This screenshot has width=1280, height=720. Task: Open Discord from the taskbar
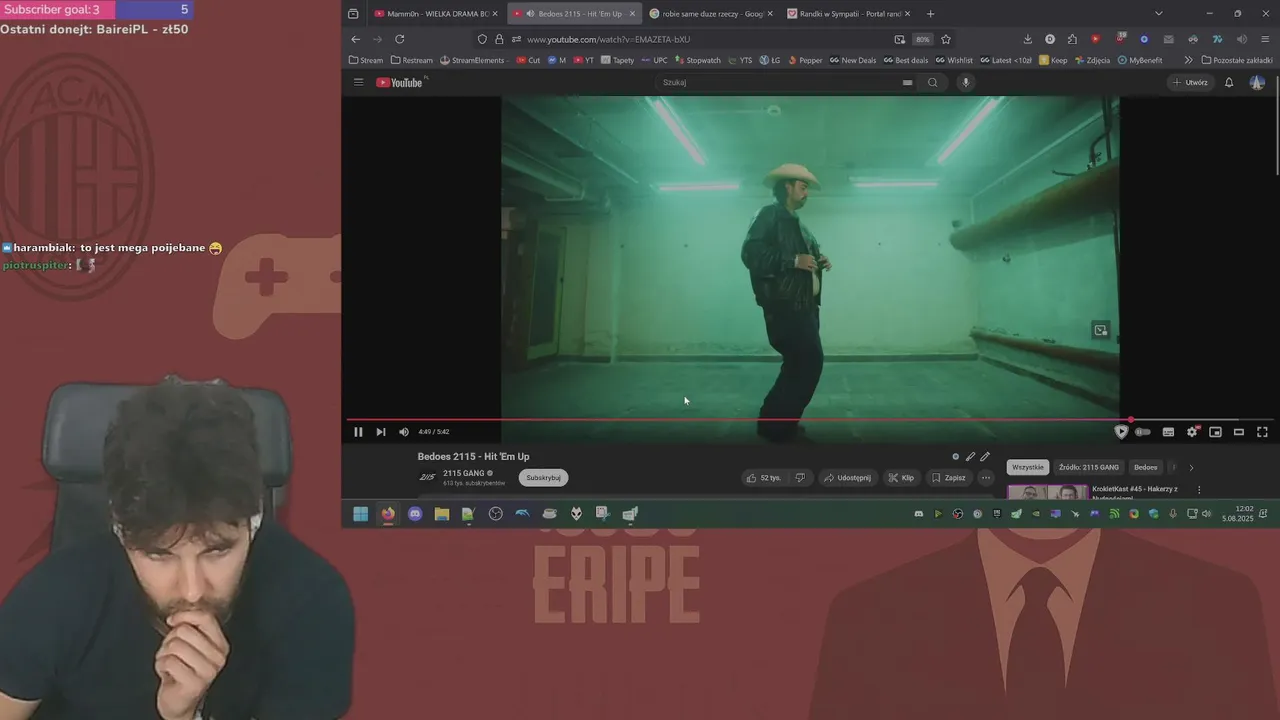(415, 514)
